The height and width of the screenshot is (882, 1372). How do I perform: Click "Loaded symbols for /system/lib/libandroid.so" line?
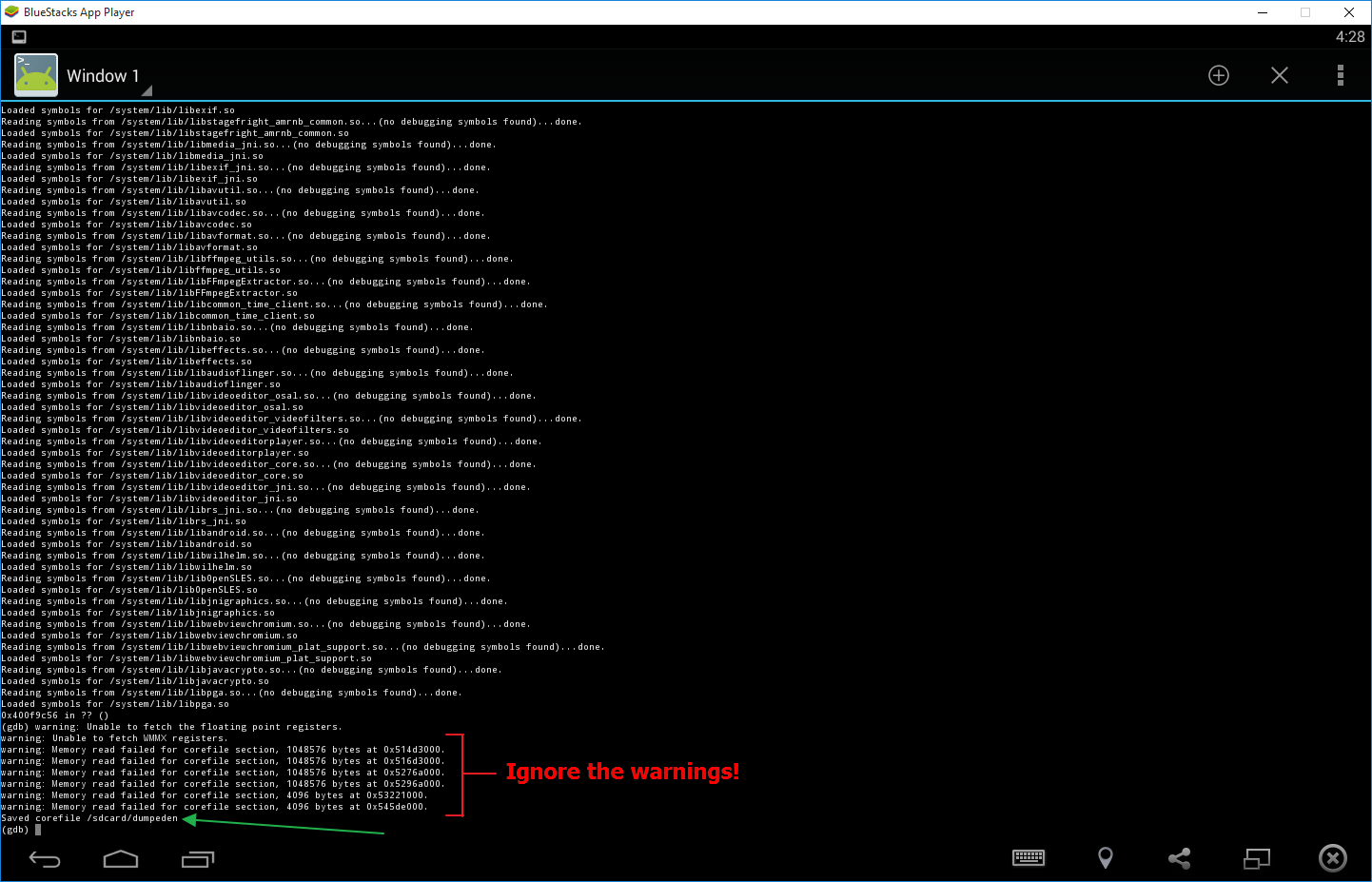pyautogui.click(x=127, y=544)
